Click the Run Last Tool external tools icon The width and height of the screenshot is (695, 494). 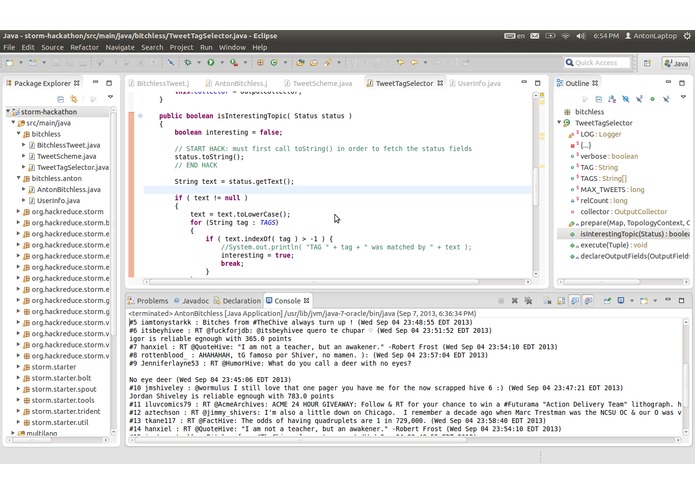234,63
